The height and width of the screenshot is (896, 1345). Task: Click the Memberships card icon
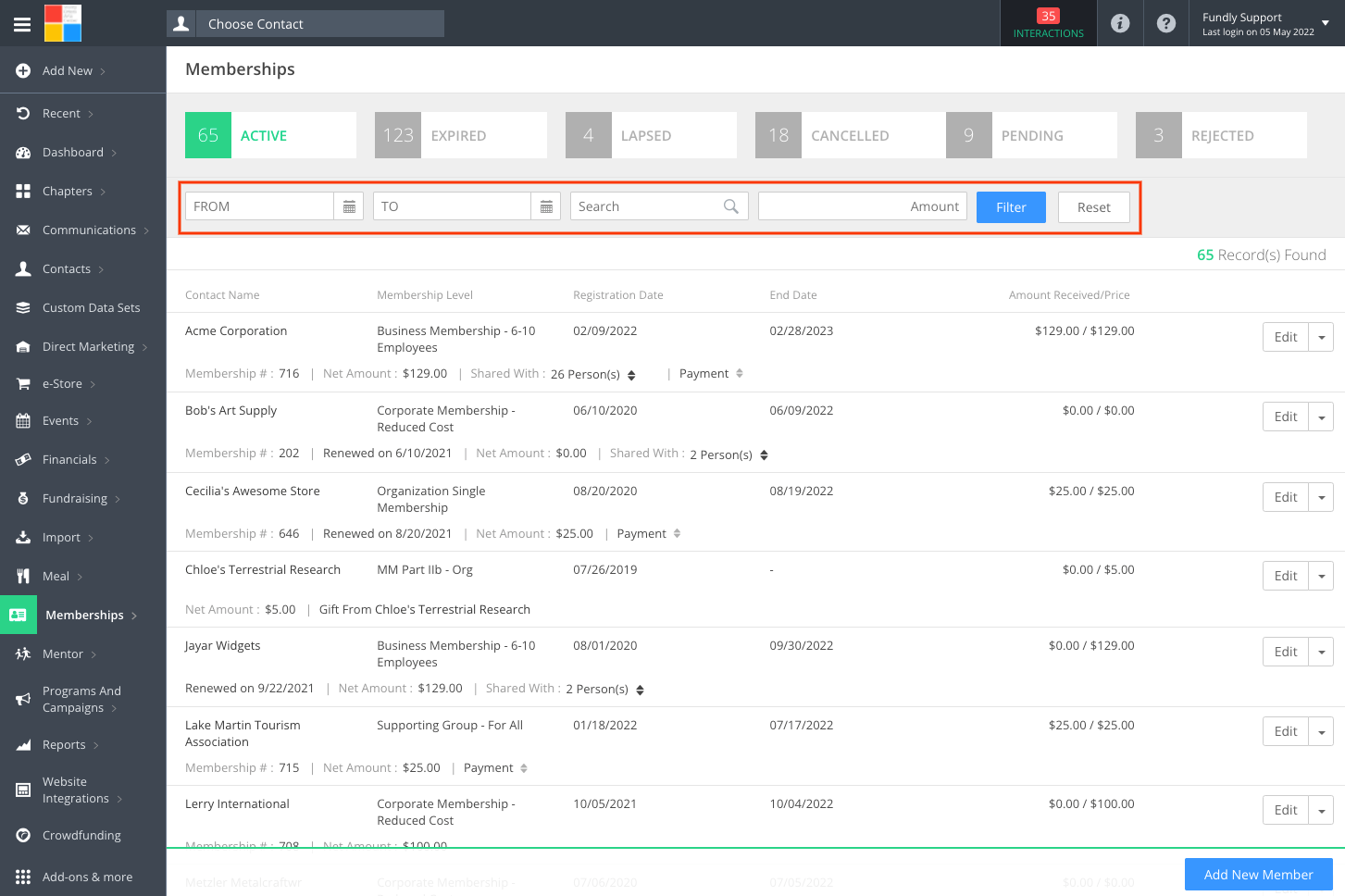[18, 615]
